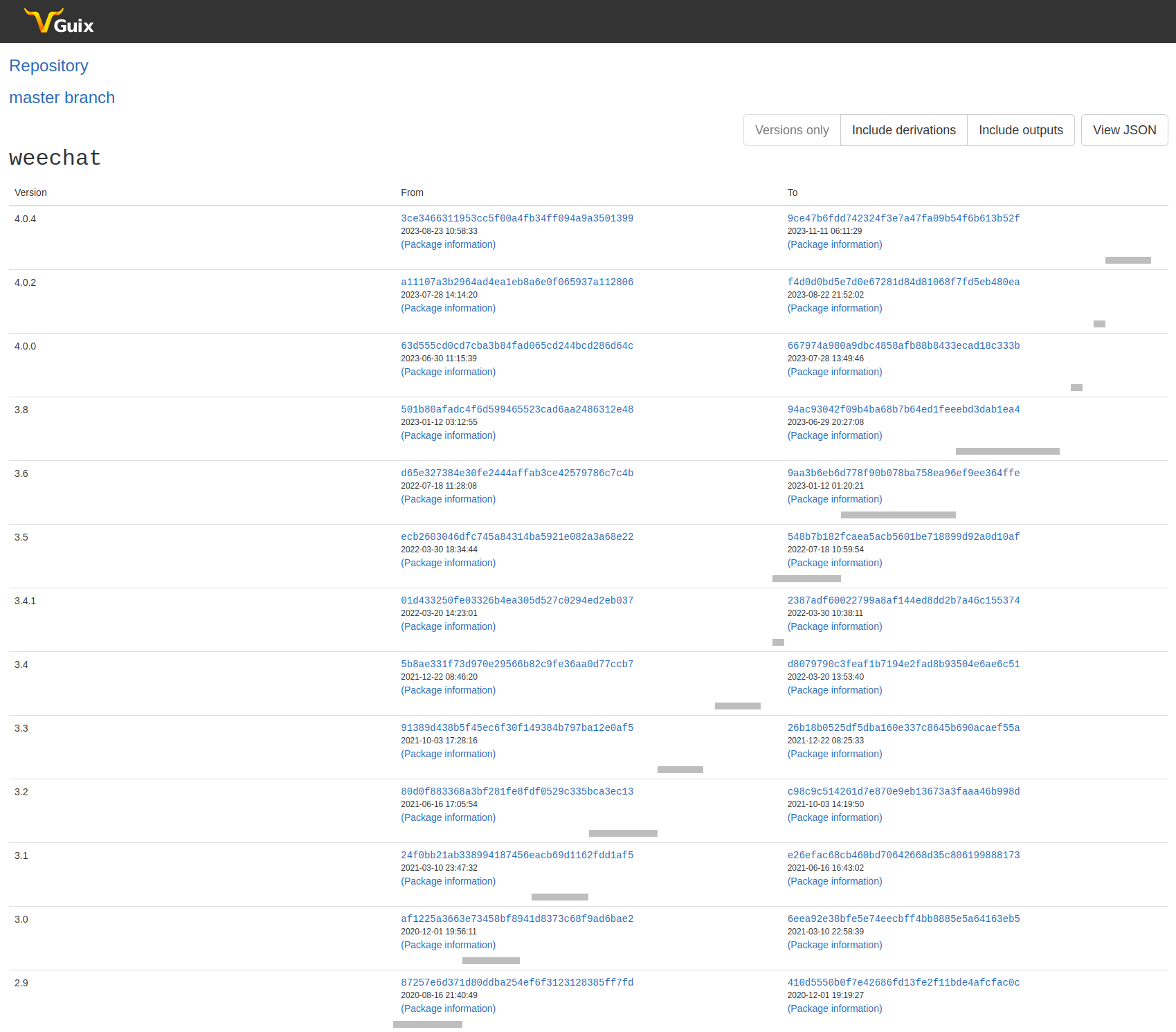This screenshot has height=1032, width=1176.
Task: Open To commit 2387adf60022799a for version 3.4.1
Action: pos(903,600)
